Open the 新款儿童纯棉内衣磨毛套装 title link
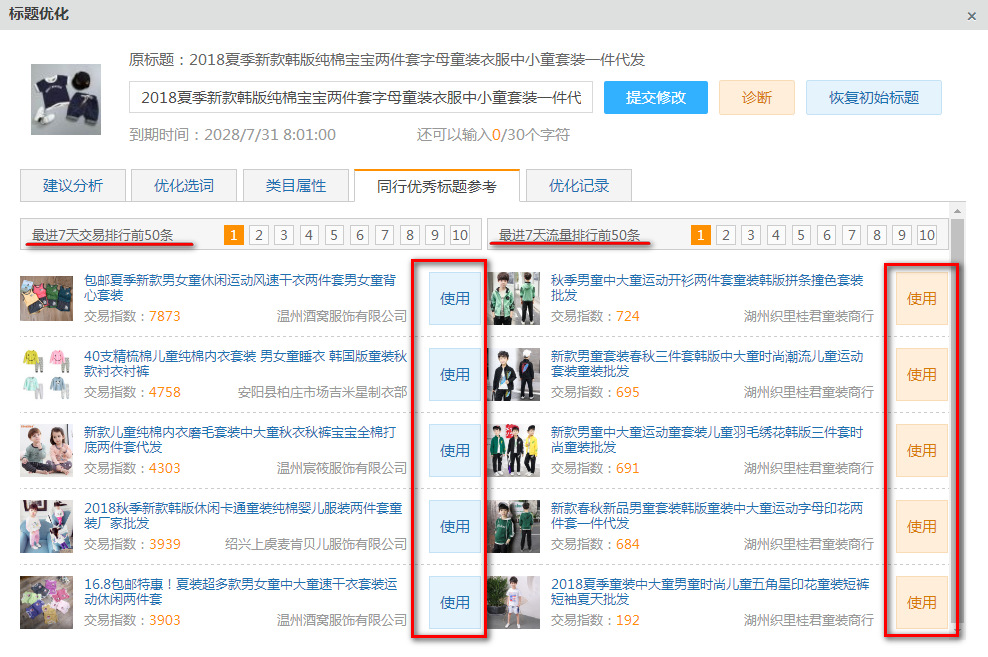Image resolution: width=988 pixels, height=657 pixels. pos(240,440)
